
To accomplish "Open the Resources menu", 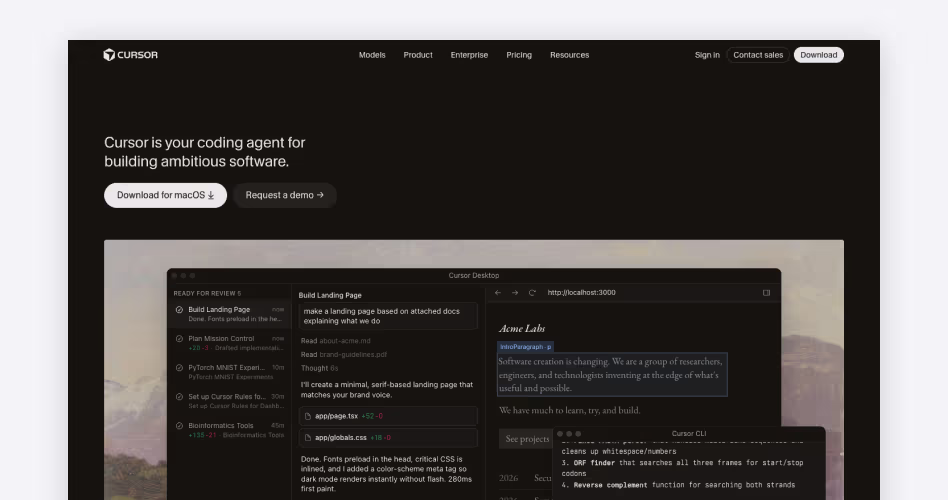I will [570, 55].
